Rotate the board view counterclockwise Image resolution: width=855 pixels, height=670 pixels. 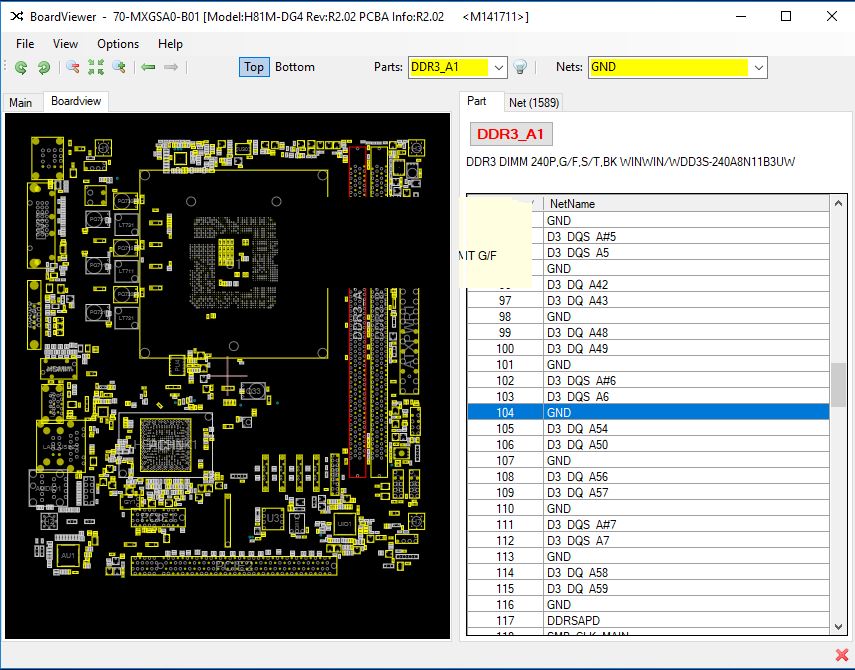pyautogui.click(x=21, y=67)
